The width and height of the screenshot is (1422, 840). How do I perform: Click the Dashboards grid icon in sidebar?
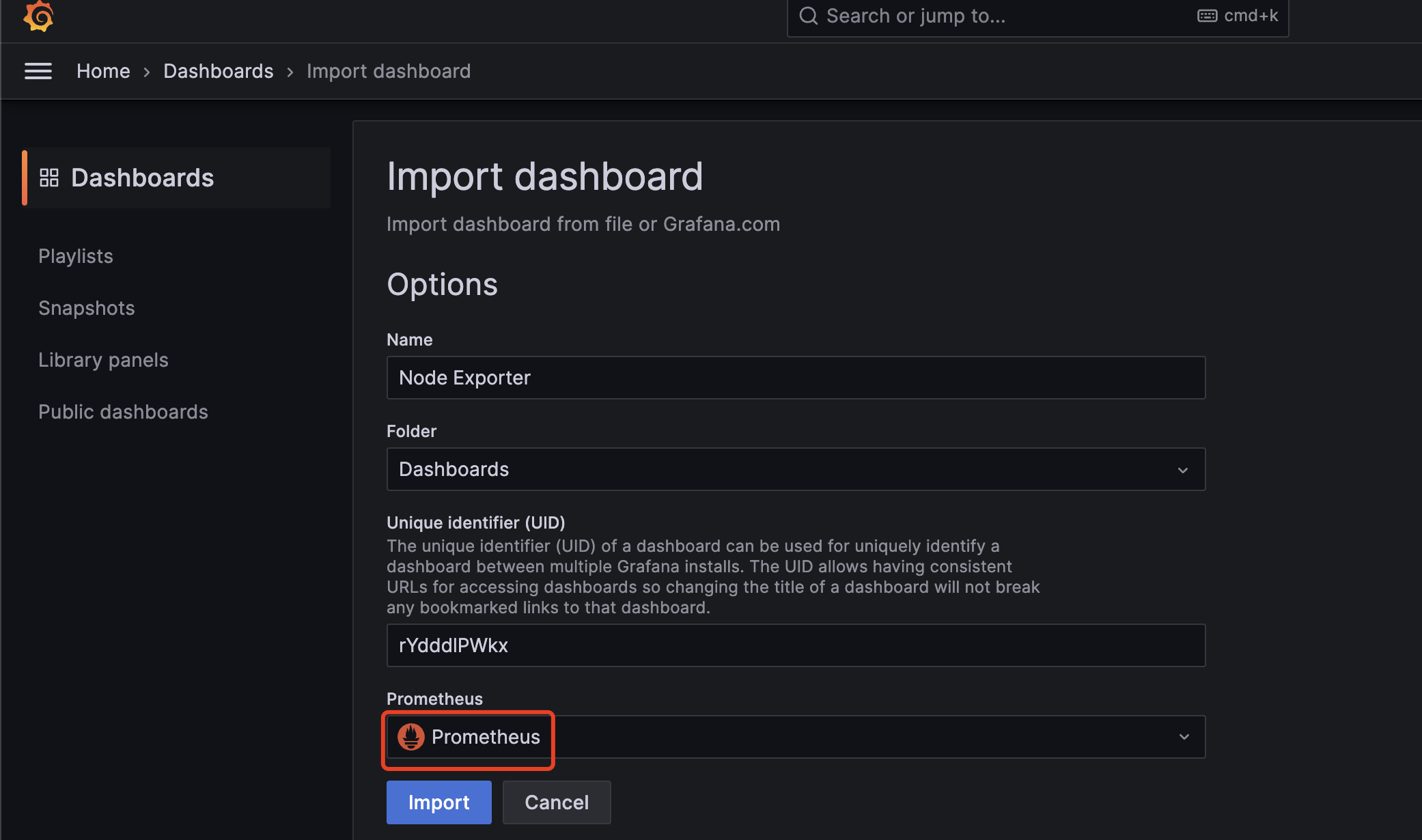(x=49, y=178)
